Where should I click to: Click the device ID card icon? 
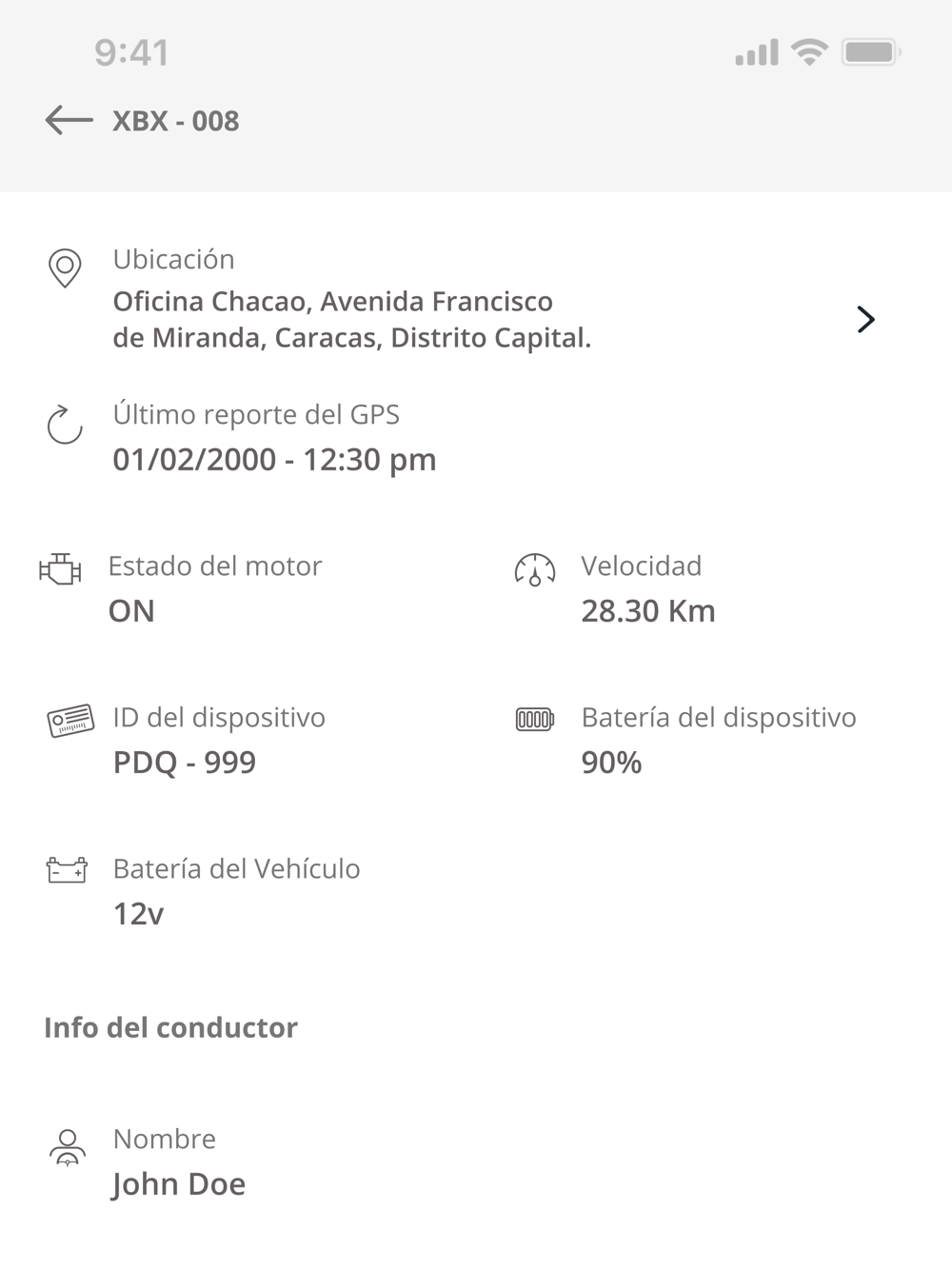(x=70, y=721)
